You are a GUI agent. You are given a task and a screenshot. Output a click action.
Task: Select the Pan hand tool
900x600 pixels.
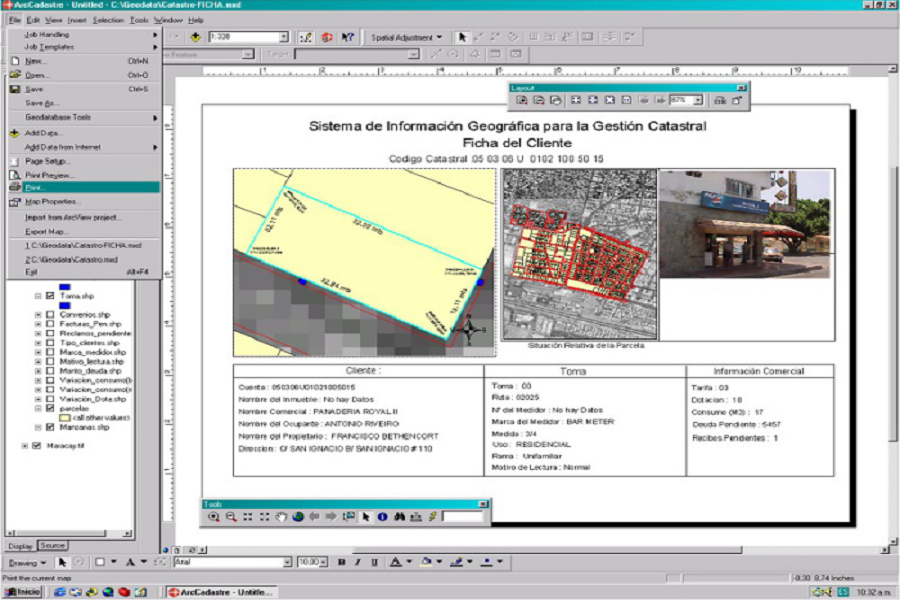point(281,517)
